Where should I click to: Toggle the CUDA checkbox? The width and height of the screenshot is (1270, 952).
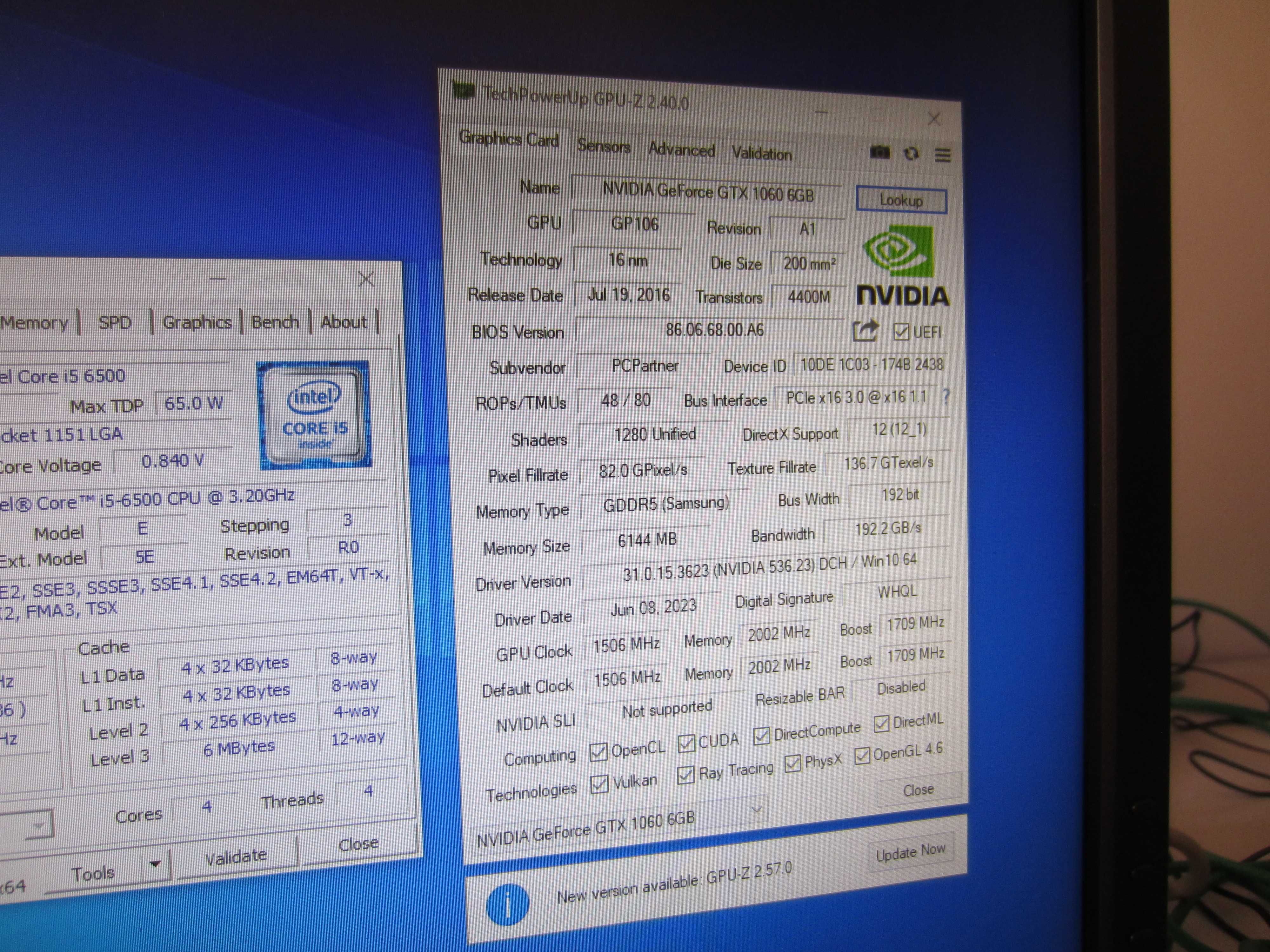[686, 743]
